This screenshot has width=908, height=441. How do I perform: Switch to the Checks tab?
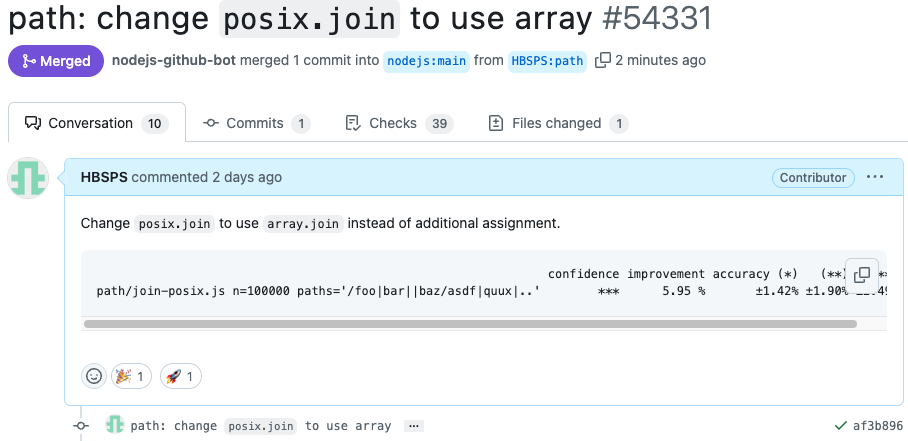click(399, 123)
